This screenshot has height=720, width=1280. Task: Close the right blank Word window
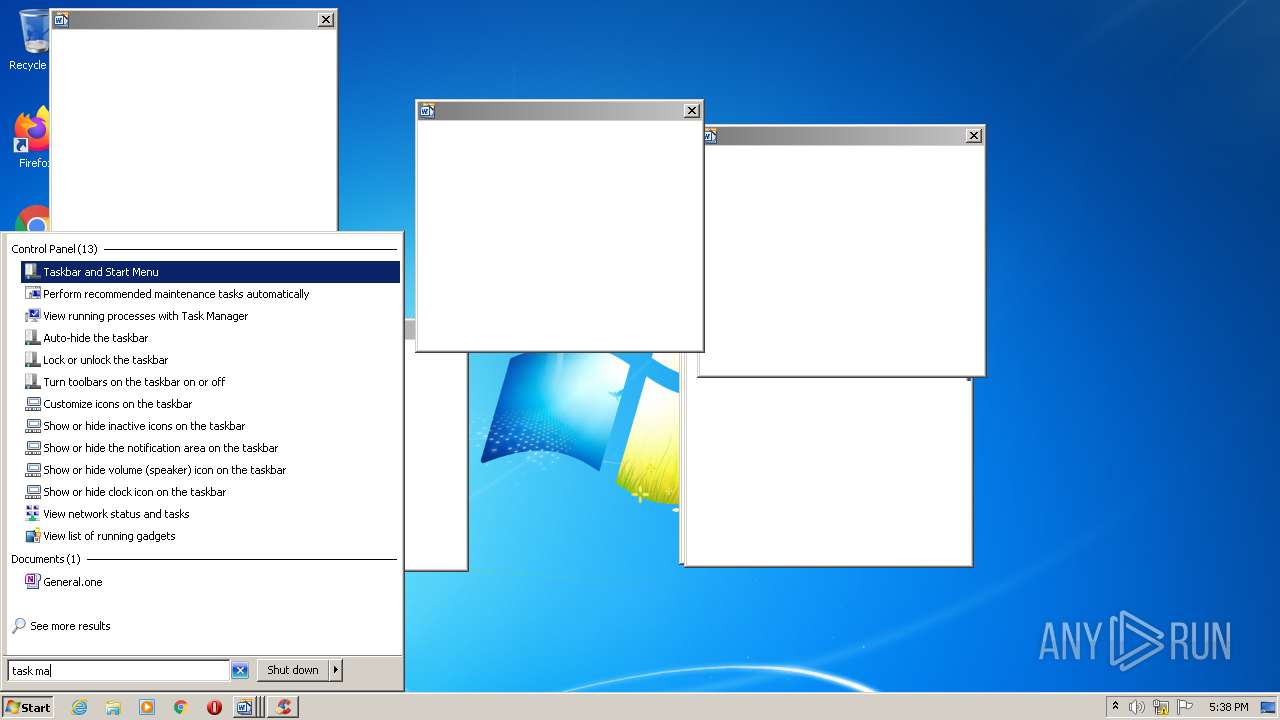point(974,136)
